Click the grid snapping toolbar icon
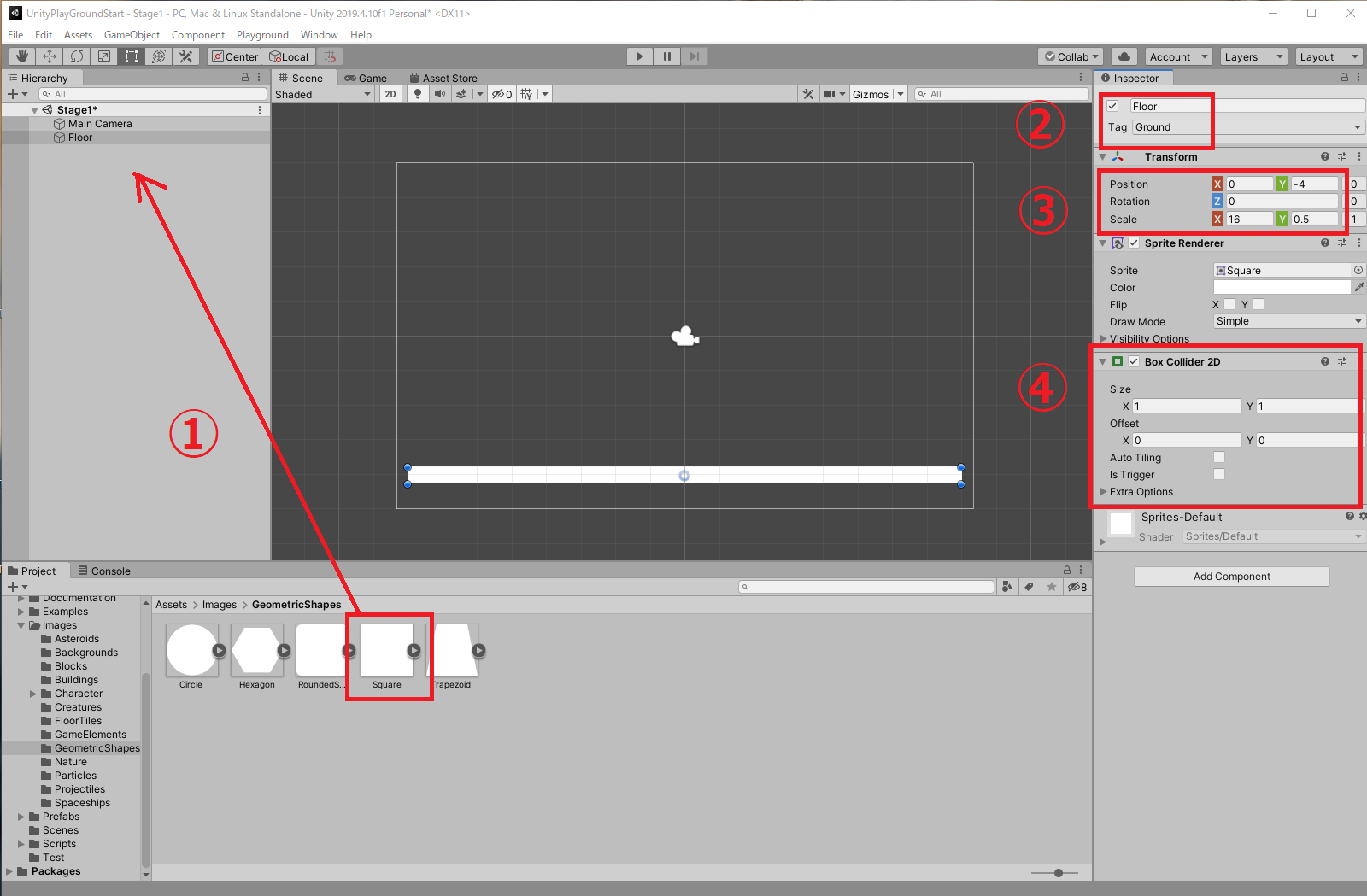 [330, 56]
